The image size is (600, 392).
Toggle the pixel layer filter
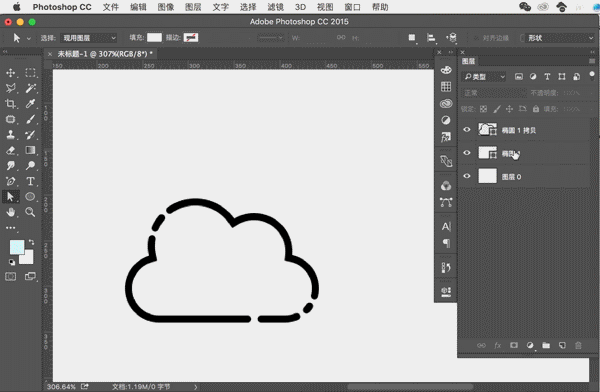tap(518, 77)
